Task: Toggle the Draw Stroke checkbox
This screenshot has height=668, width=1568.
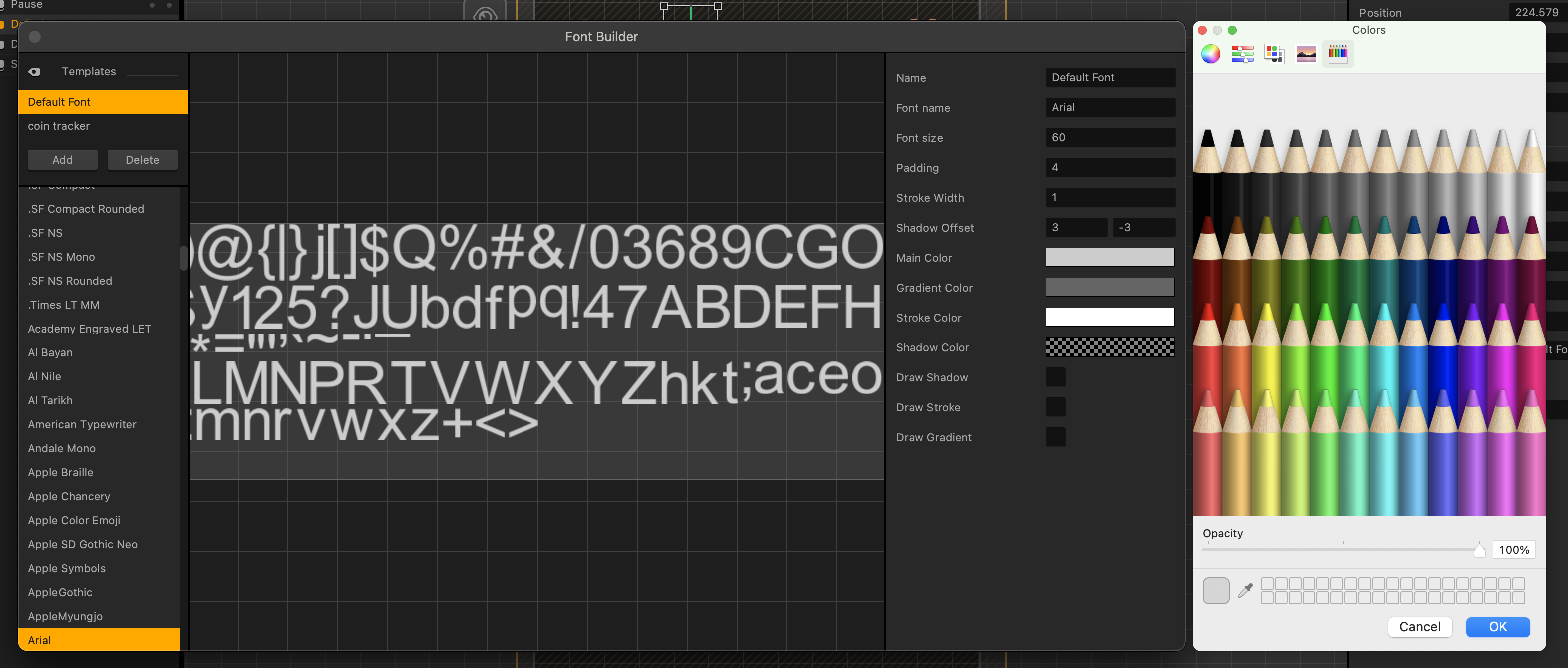Action: (1055, 407)
